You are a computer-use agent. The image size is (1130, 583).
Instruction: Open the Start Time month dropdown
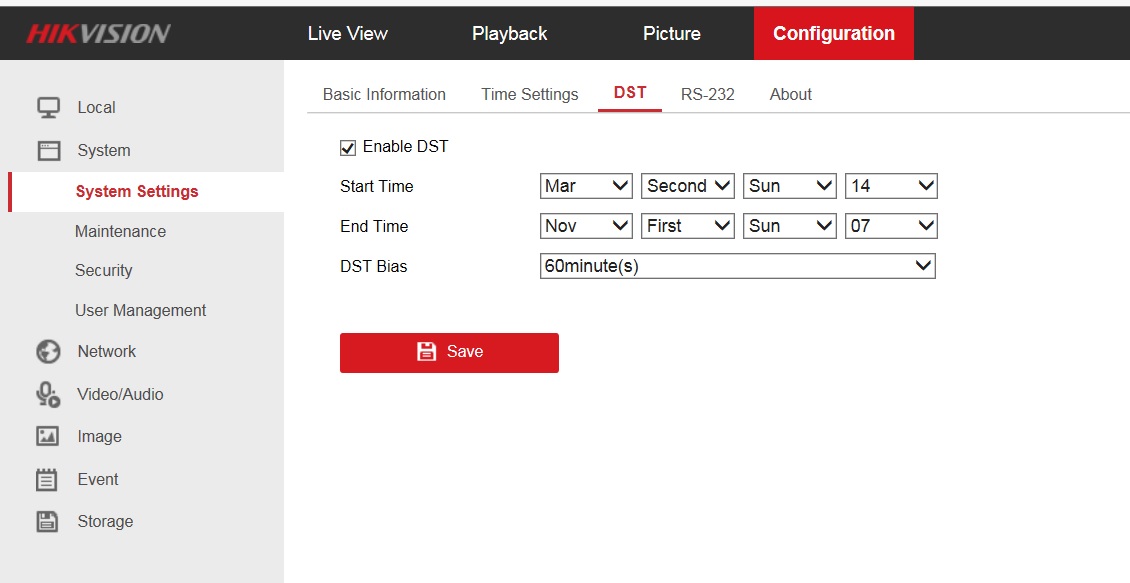click(x=586, y=186)
